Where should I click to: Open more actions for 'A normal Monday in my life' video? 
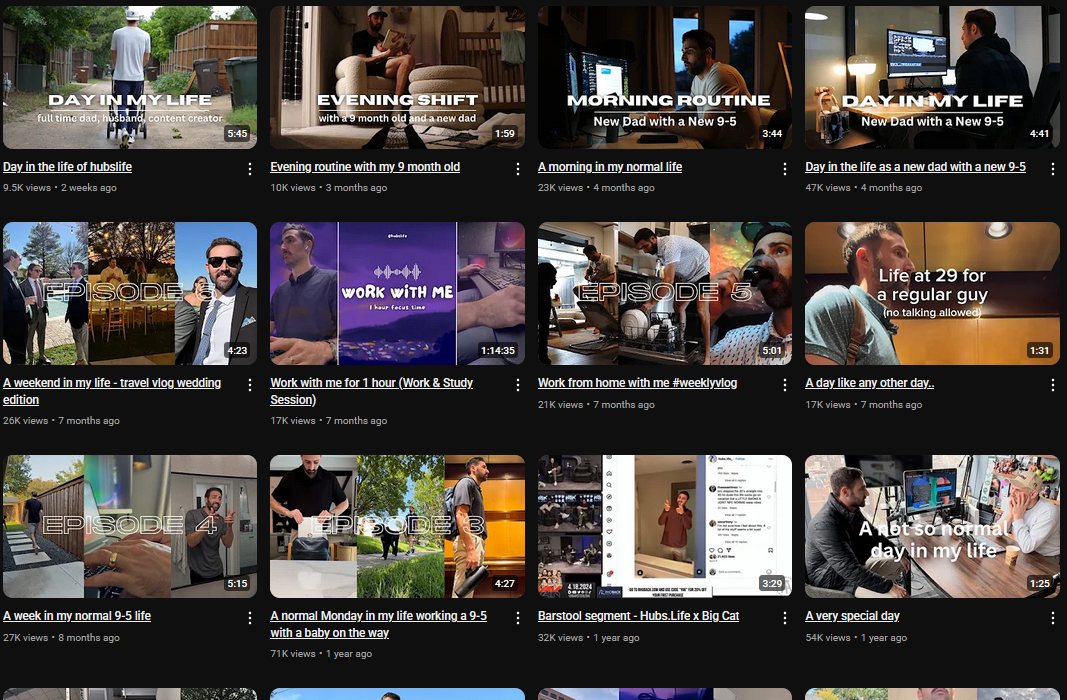coord(518,618)
